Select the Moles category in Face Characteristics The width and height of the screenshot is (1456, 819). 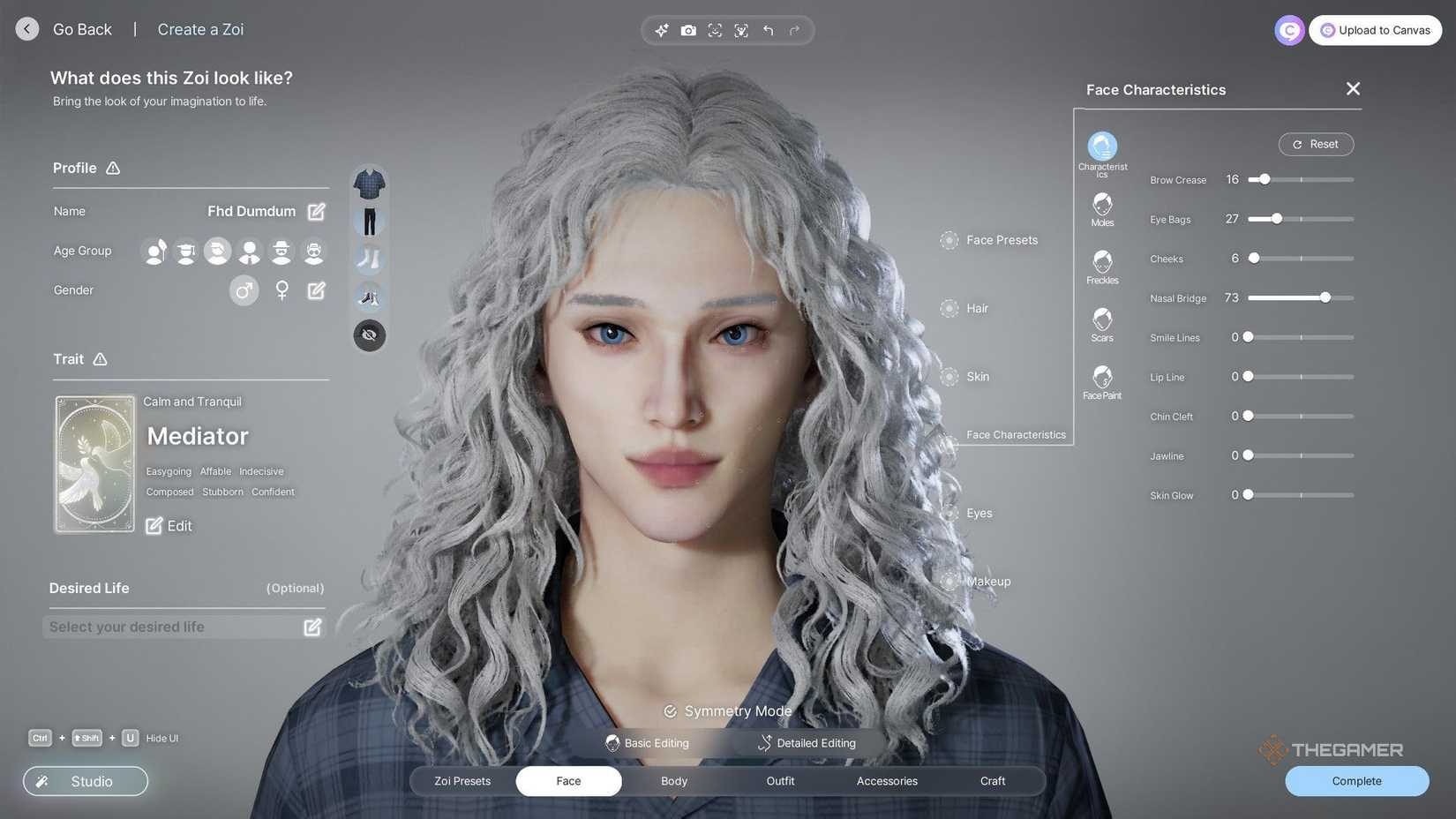(x=1101, y=205)
